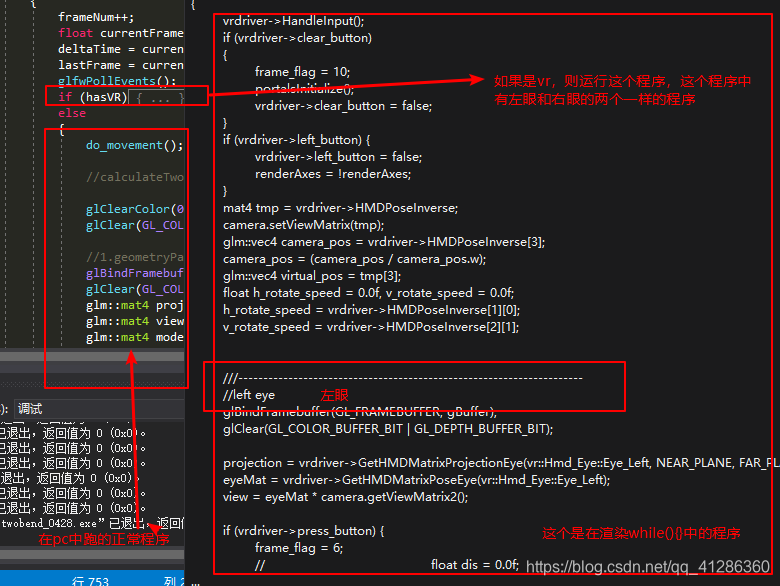This screenshot has height=586, width=780.
Task: Click the glm::mat4 proj declaration
Action: click(x=135, y=305)
